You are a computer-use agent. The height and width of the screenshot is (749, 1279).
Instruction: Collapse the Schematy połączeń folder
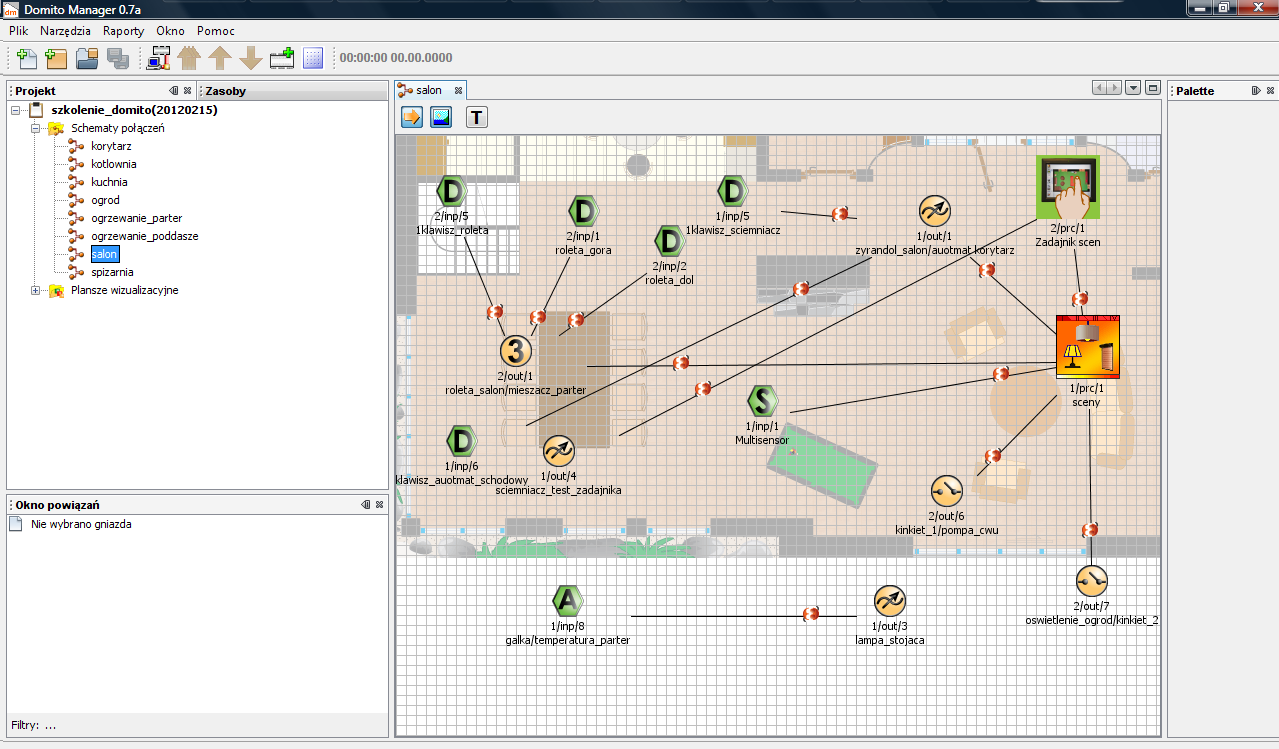[36, 128]
